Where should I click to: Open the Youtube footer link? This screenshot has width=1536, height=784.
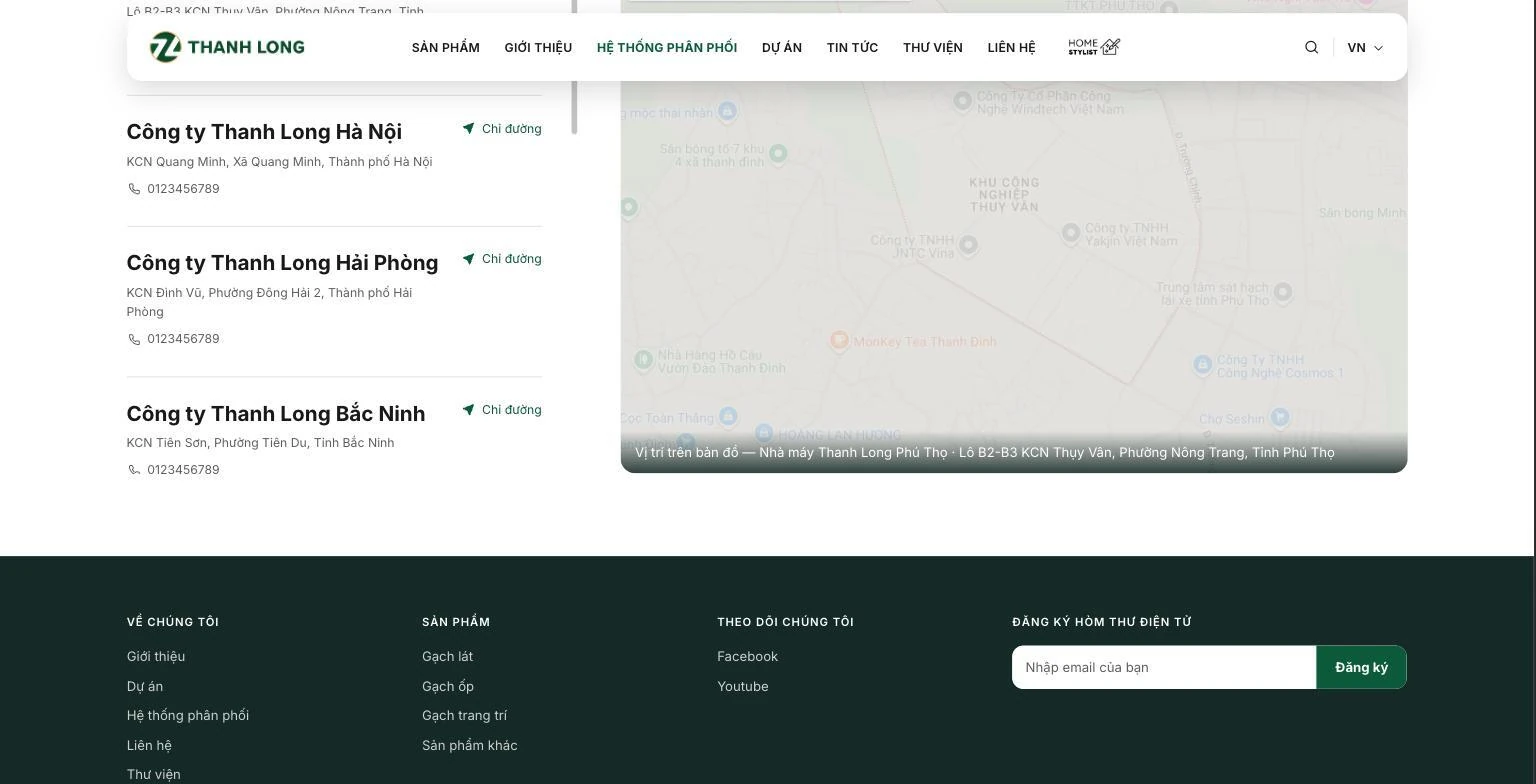743,686
